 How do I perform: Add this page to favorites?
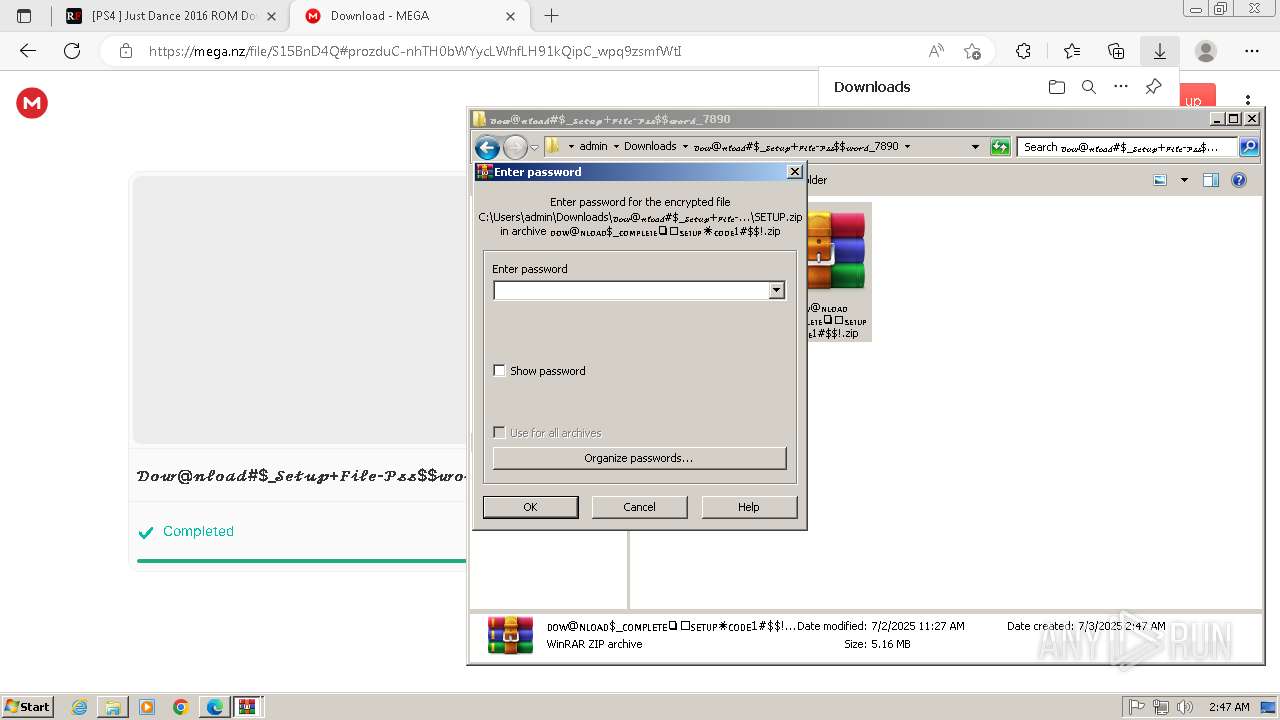tap(972, 51)
